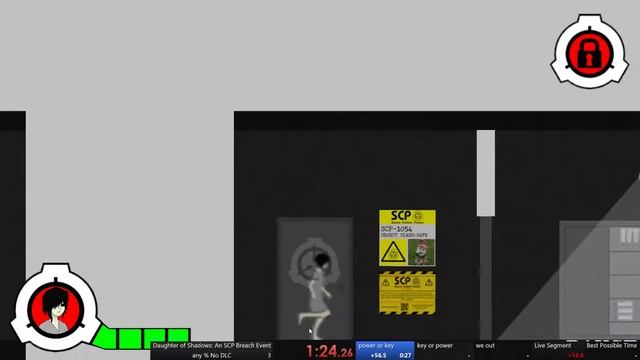This screenshot has width=640, height=360.
Task: Click the green health bar segments
Action: tap(141, 338)
